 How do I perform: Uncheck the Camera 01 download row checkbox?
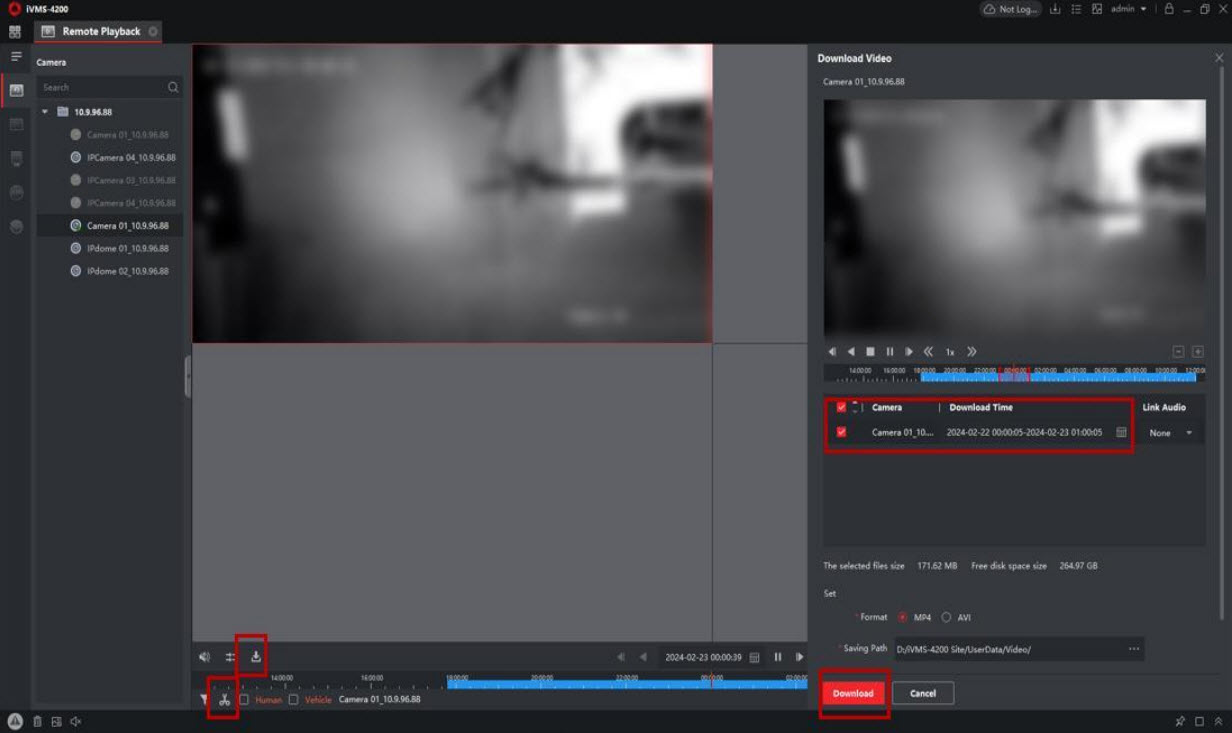click(x=841, y=432)
